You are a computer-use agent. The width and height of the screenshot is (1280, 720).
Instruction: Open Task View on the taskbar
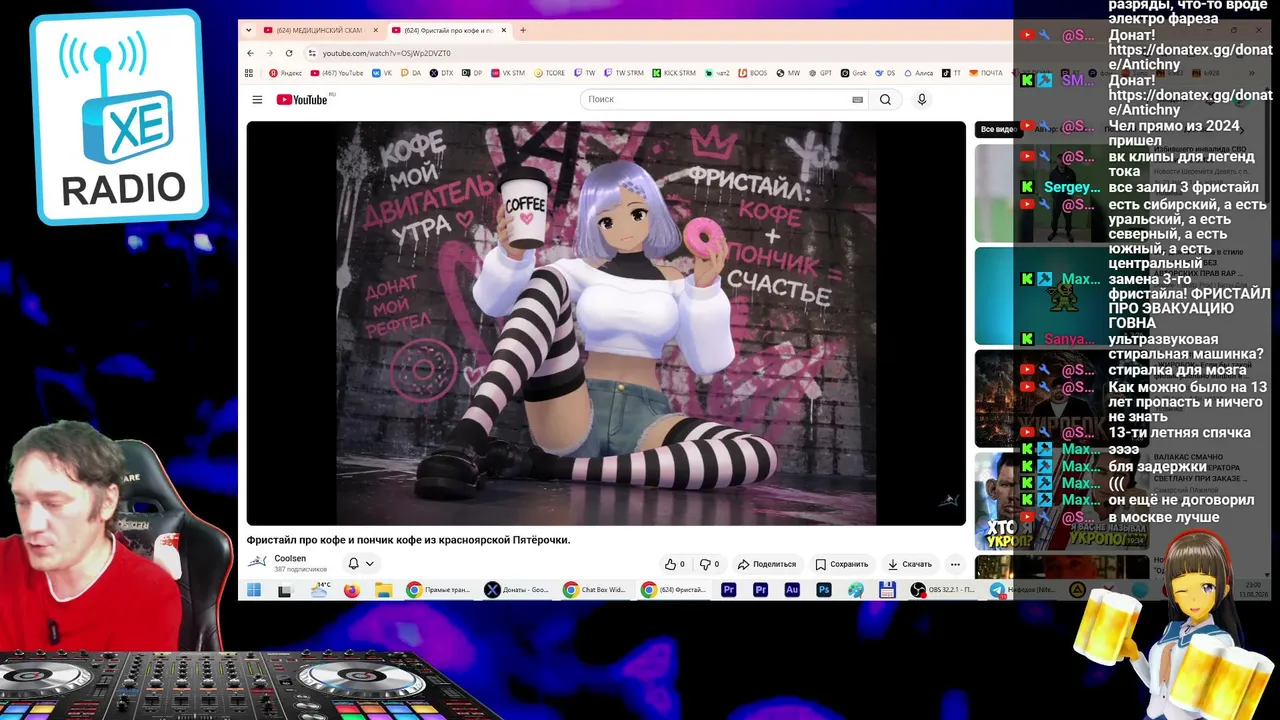tap(285, 590)
